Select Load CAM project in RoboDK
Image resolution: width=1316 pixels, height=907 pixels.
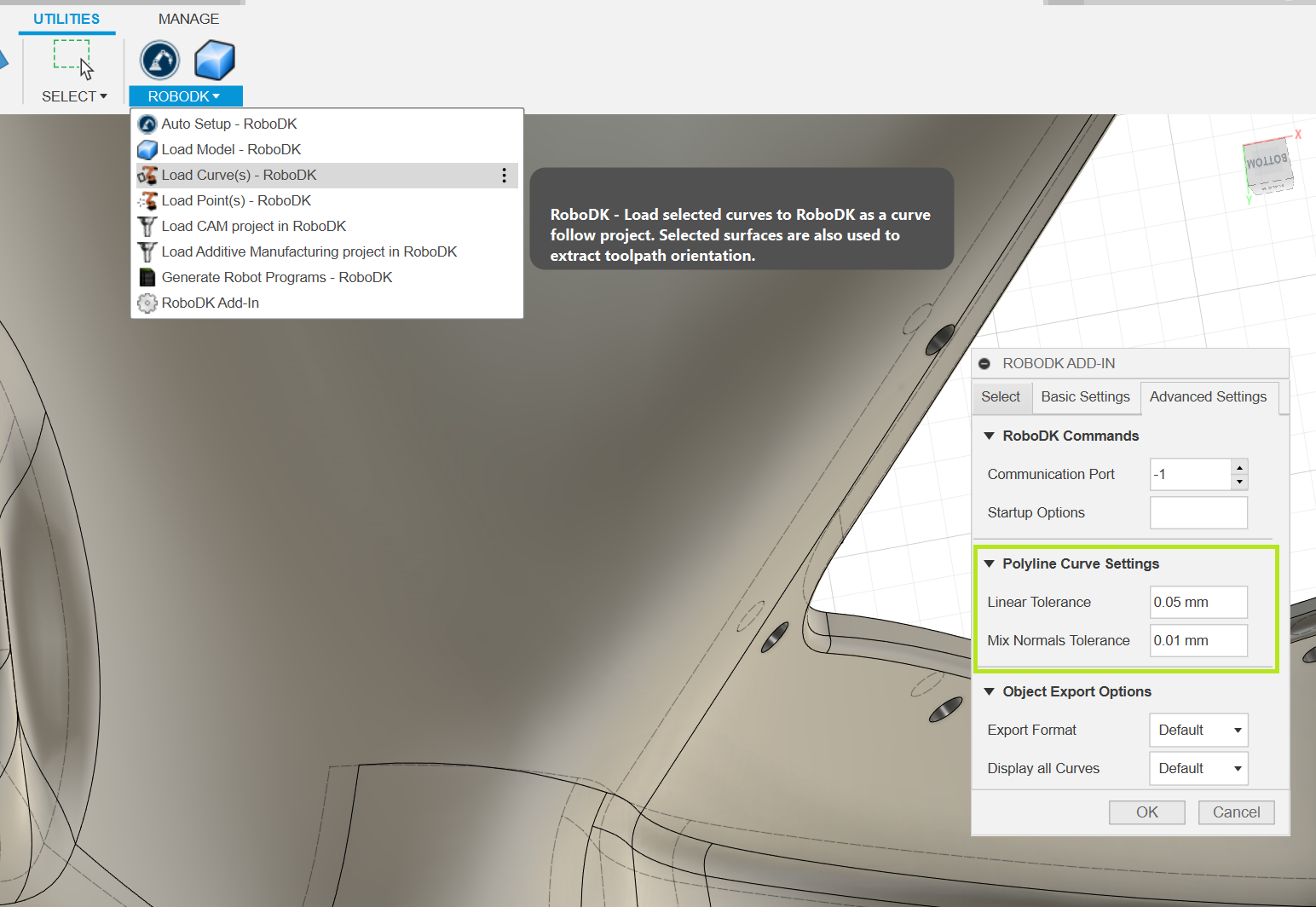pos(253,226)
